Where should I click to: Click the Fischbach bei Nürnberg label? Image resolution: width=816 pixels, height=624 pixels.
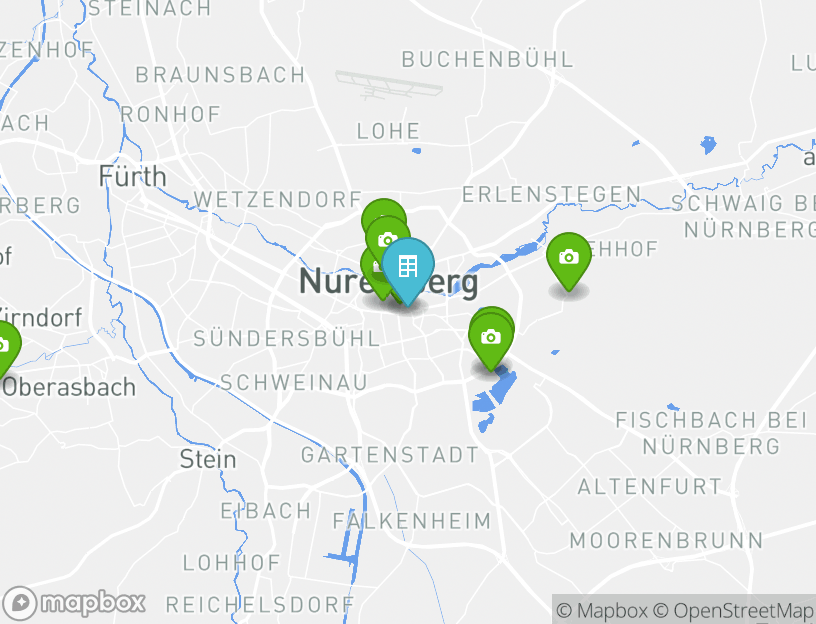pos(711,433)
